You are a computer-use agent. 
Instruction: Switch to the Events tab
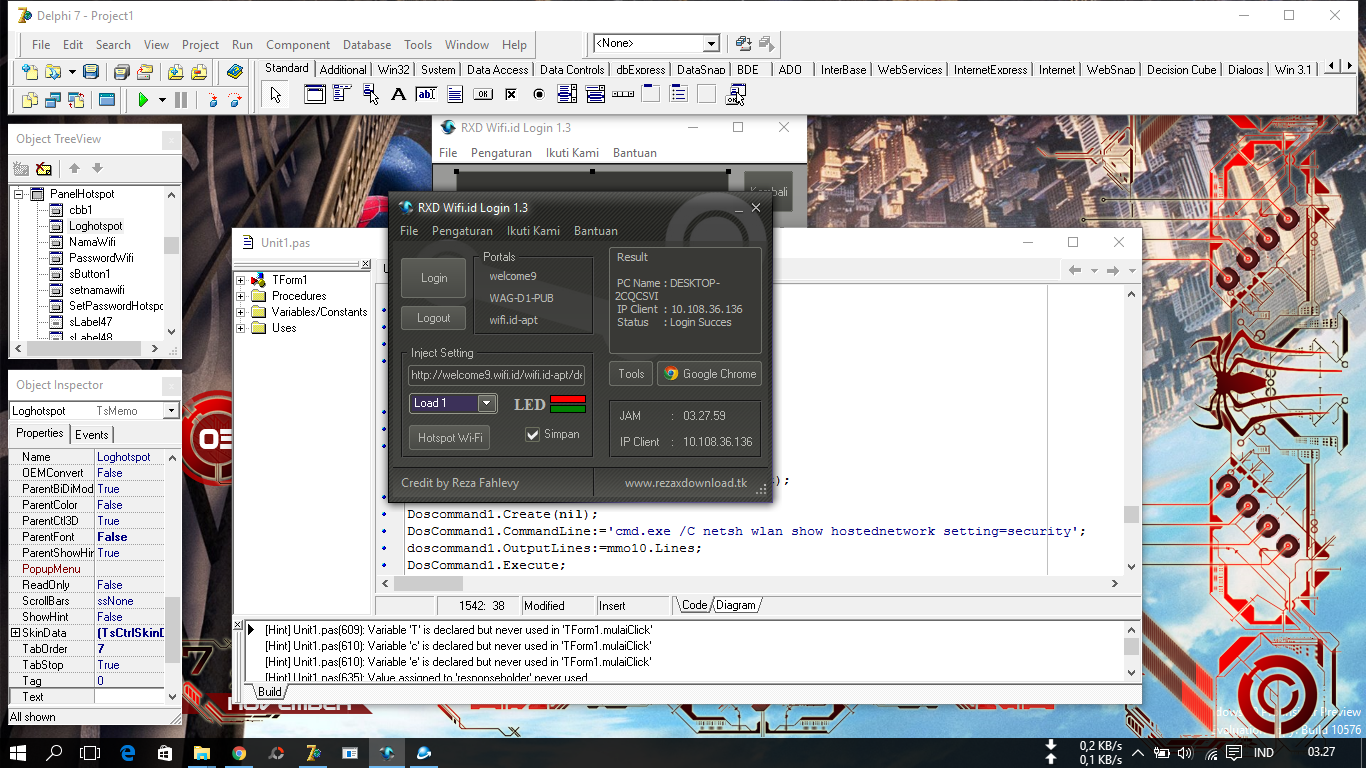pyautogui.click(x=92, y=435)
